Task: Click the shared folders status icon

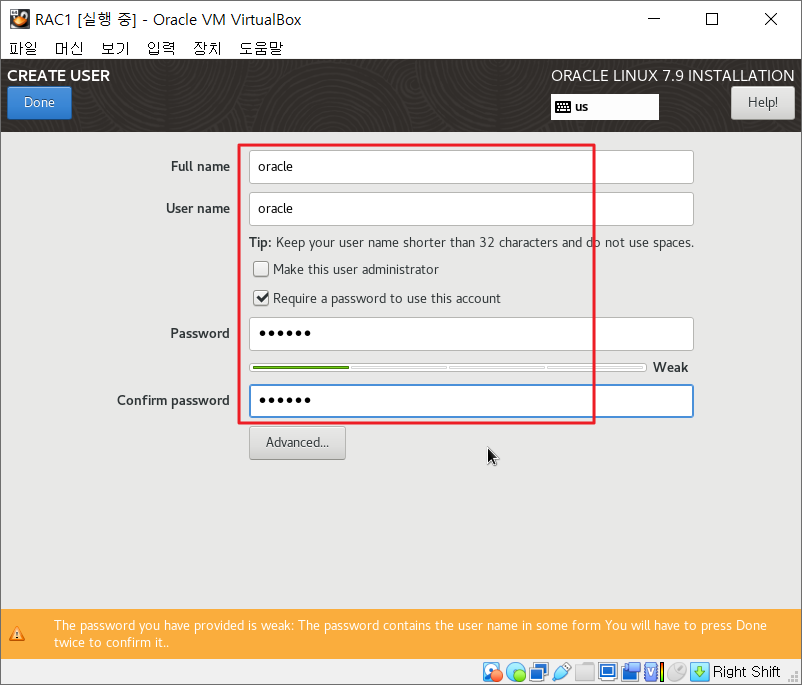Action: click(585, 672)
